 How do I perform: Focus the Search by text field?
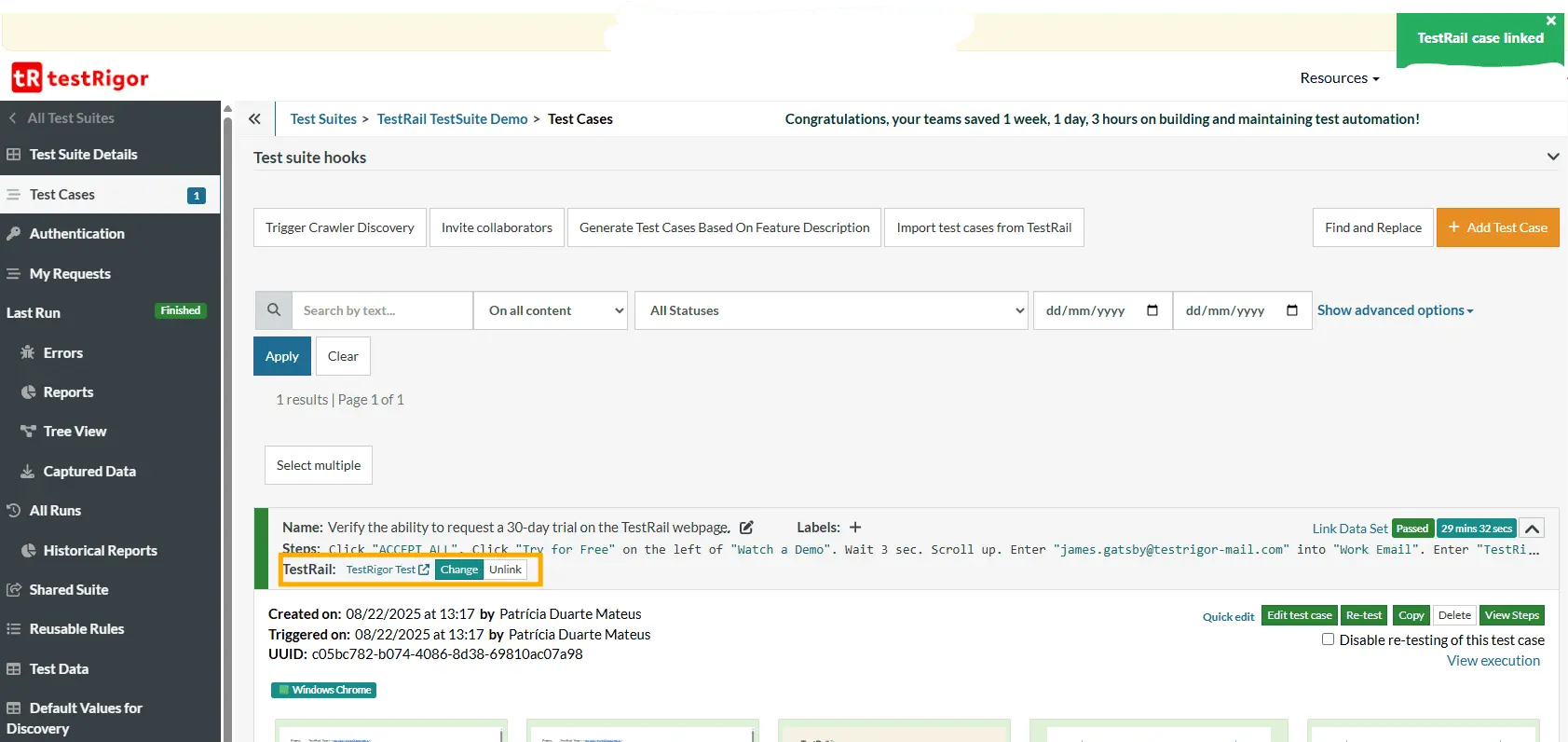coord(383,310)
